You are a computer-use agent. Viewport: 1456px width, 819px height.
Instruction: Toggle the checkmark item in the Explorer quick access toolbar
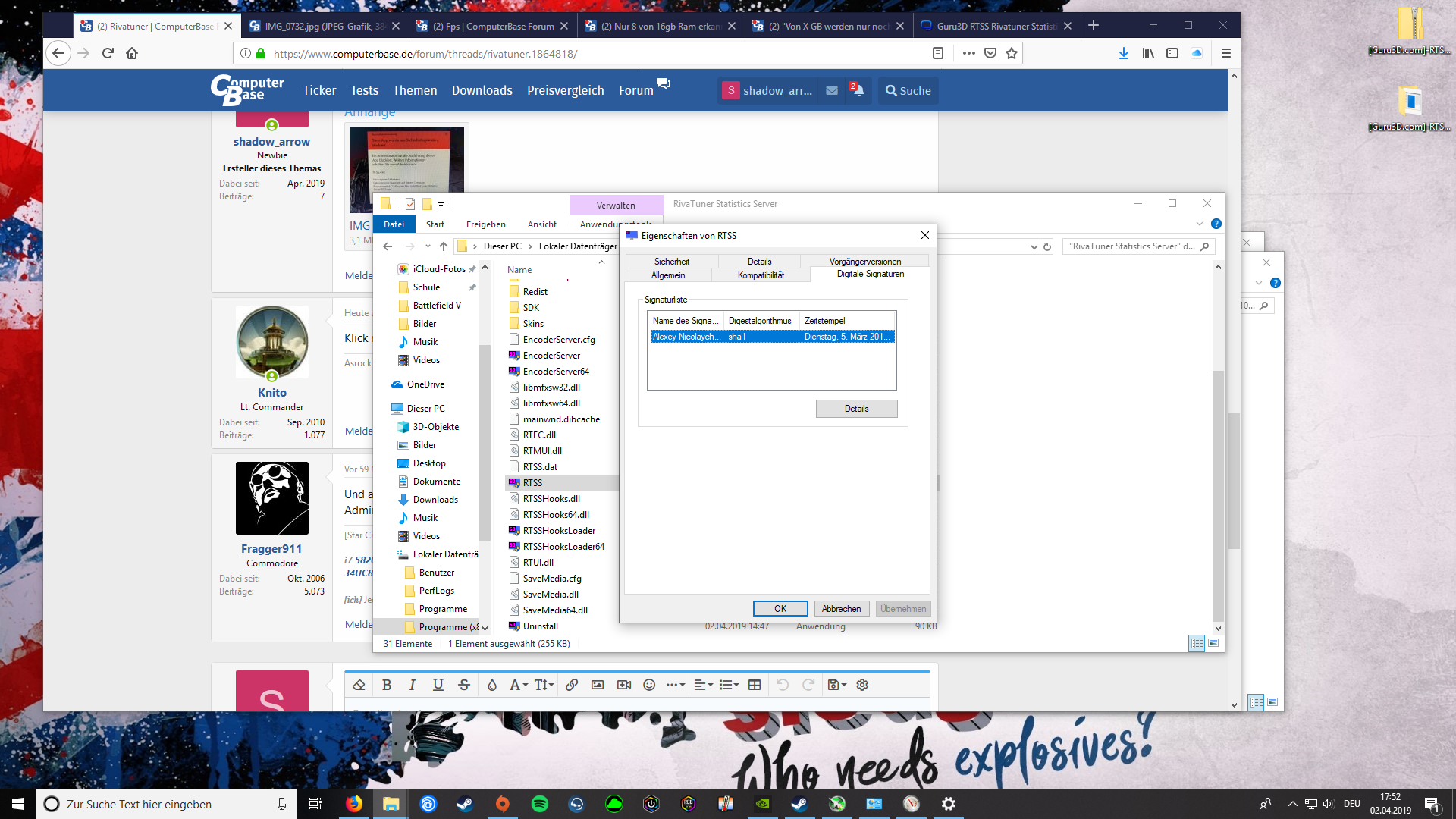tap(410, 204)
